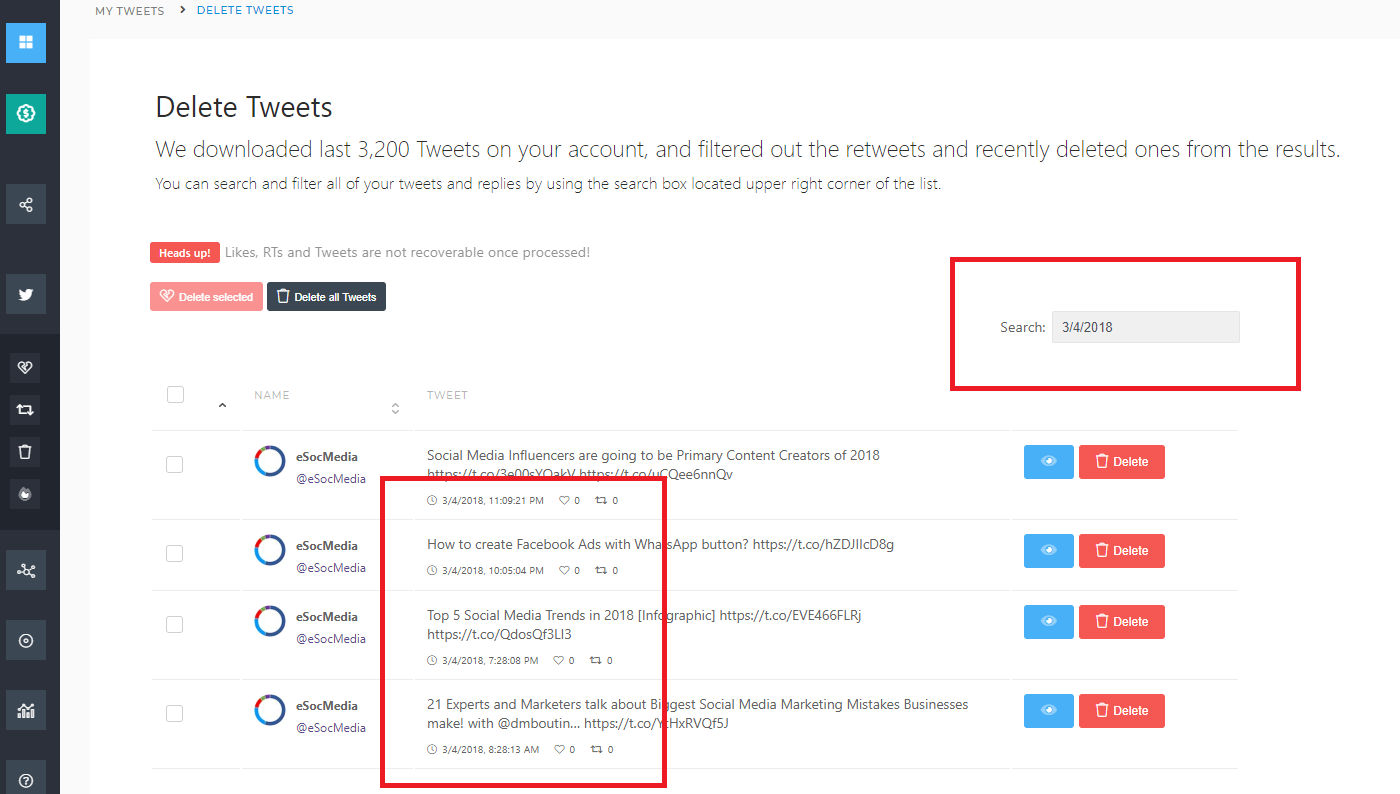Click the TWEET column header
Screen dimensions: 1400x794
coord(447,395)
